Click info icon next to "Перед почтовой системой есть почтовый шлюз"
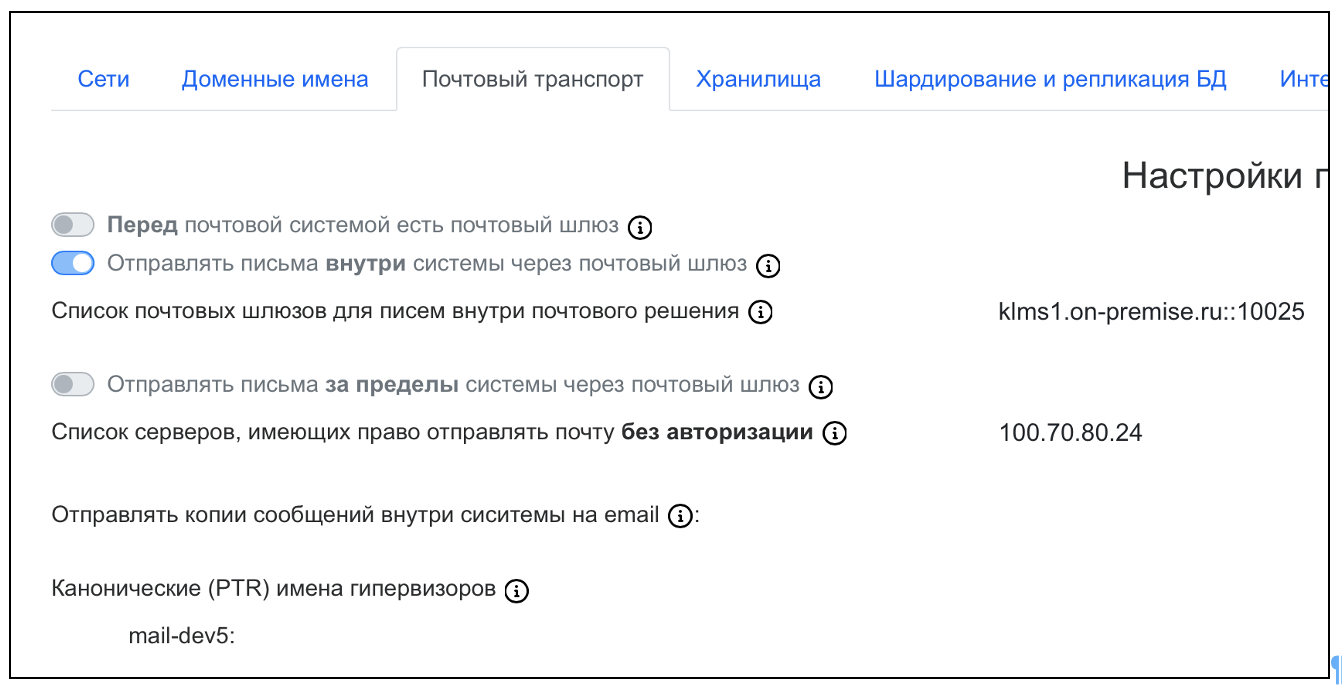The width and height of the screenshot is (1342, 690). pyautogui.click(x=640, y=227)
